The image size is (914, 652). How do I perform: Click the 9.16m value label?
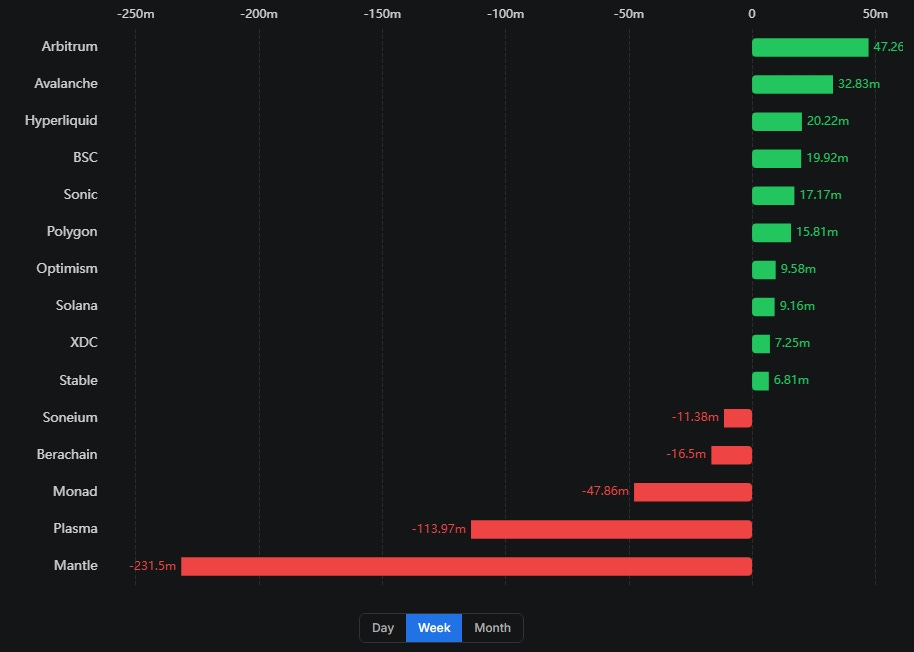click(x=797, y=306)
